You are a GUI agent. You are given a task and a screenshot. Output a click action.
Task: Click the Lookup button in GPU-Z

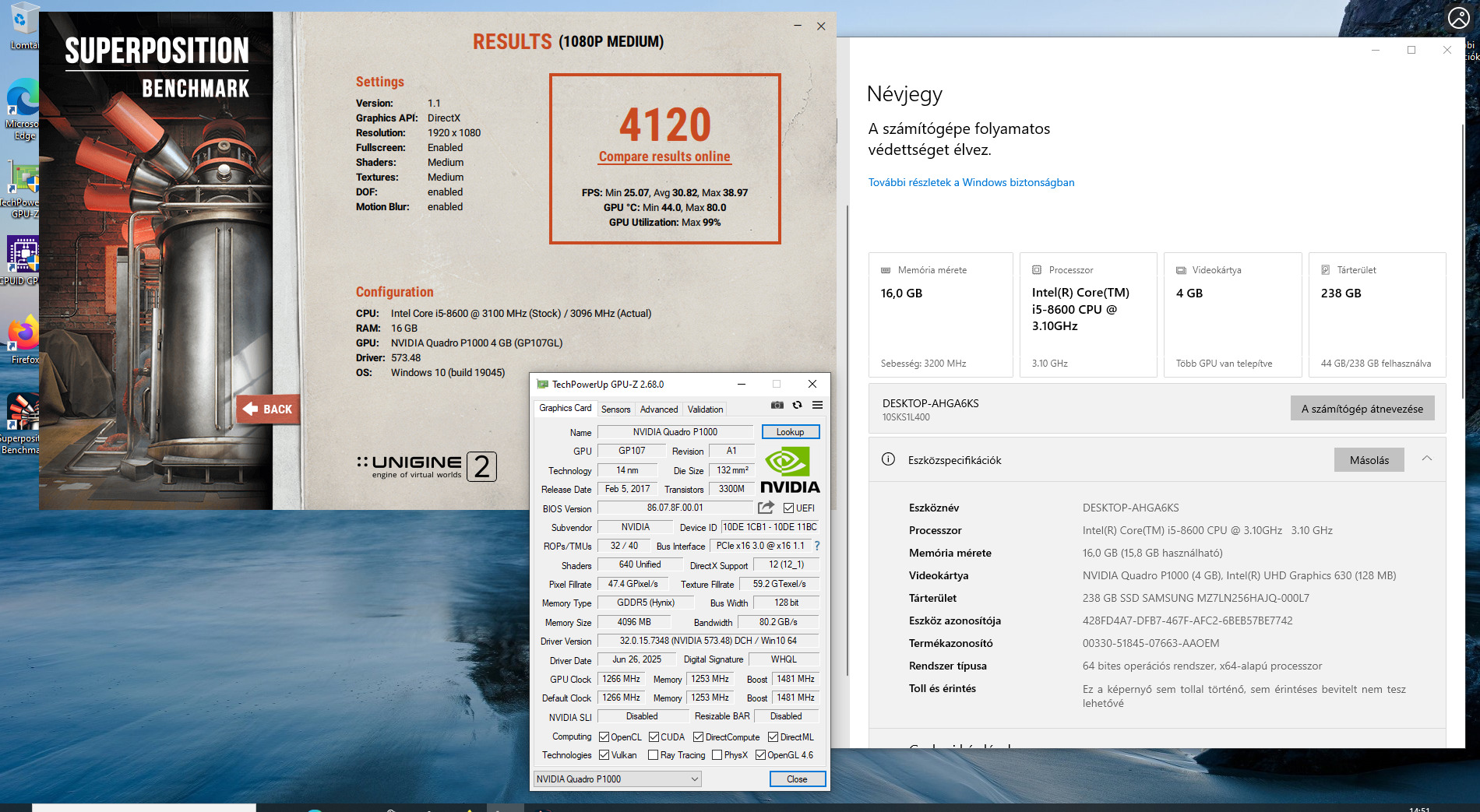pyautogui.click(x=790, y=432)
